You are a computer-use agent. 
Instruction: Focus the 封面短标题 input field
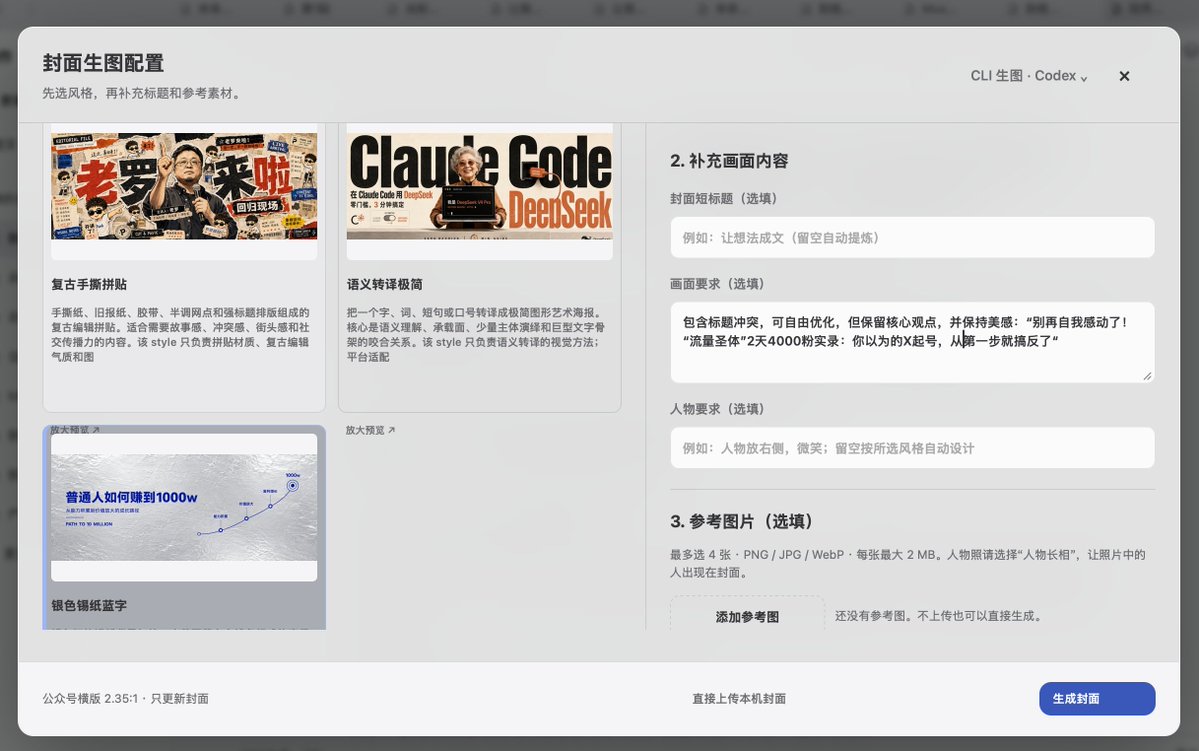[912, 237]
